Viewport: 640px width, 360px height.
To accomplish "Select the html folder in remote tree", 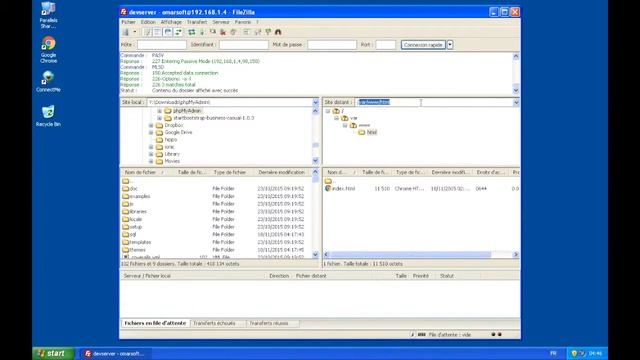I will click(x=371, y=132).
